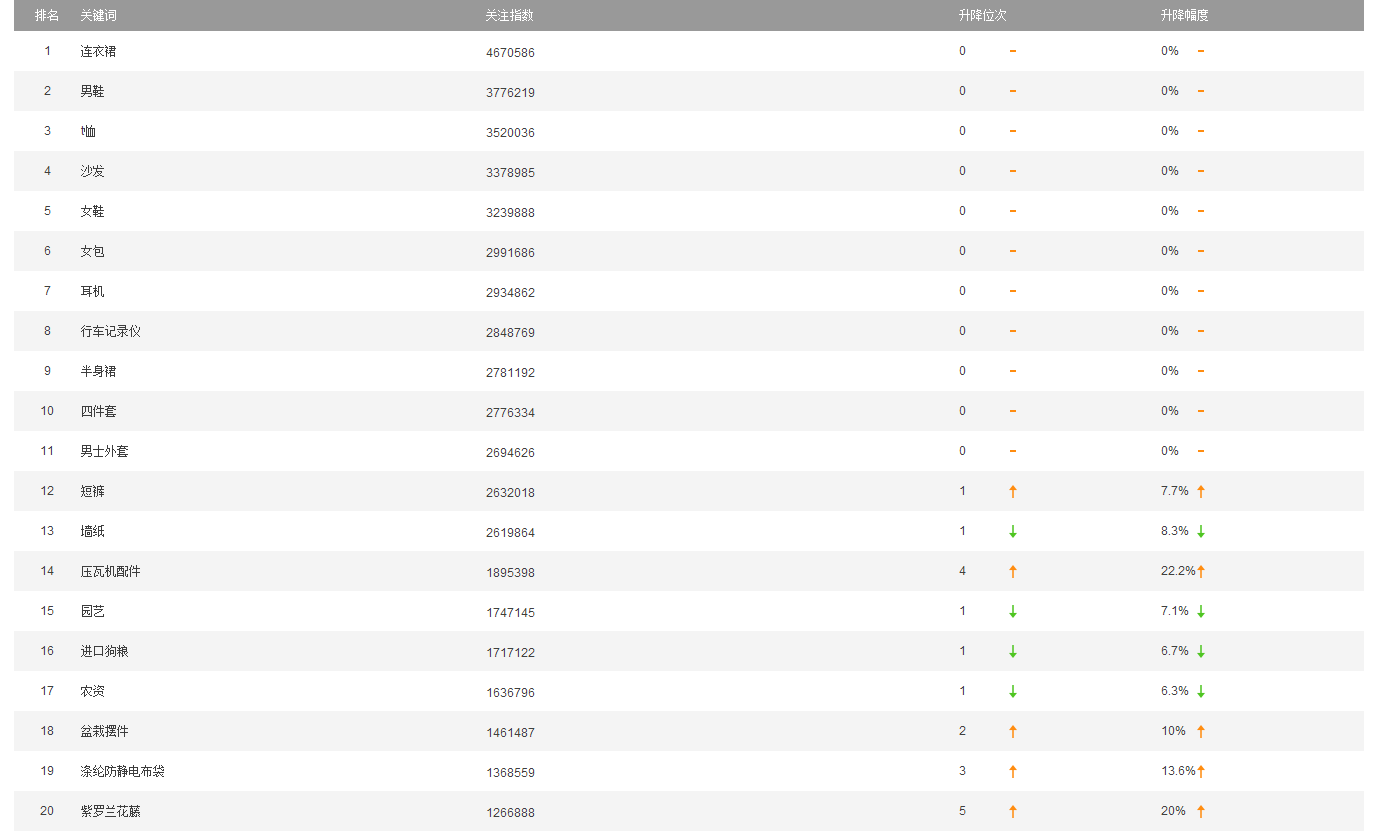Select the 升降幅度 column header
This screenshot has height=840, width=1373.
1184,15
